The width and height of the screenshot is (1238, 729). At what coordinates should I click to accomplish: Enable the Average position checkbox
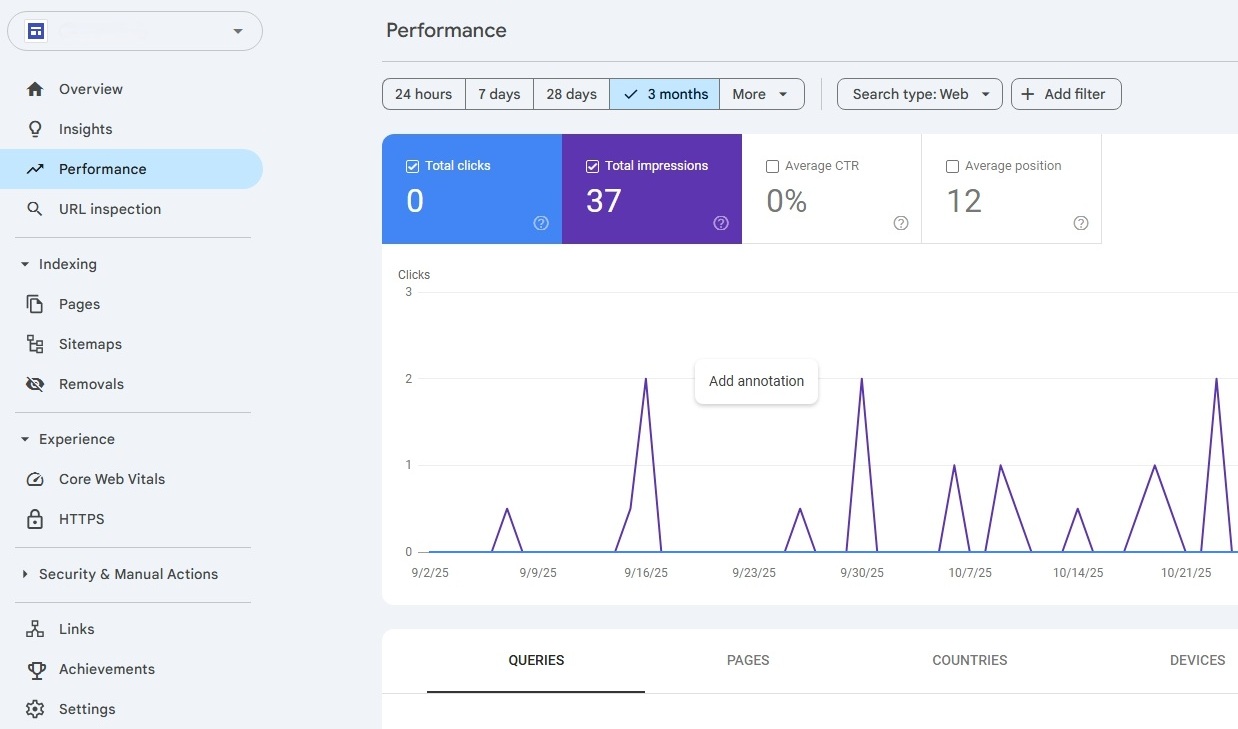[952, 166]
